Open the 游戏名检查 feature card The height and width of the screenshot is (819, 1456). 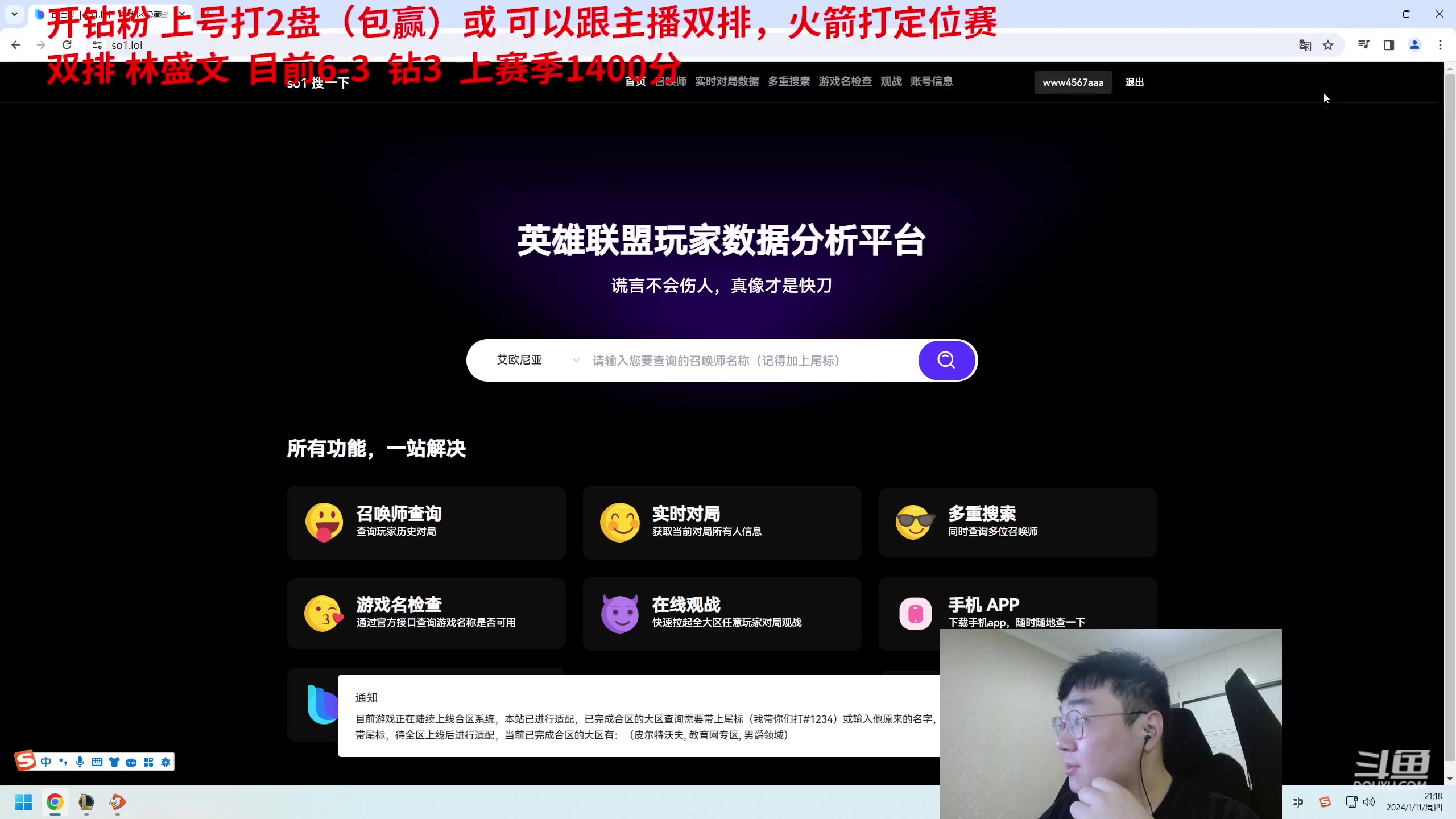click(426, 613)
